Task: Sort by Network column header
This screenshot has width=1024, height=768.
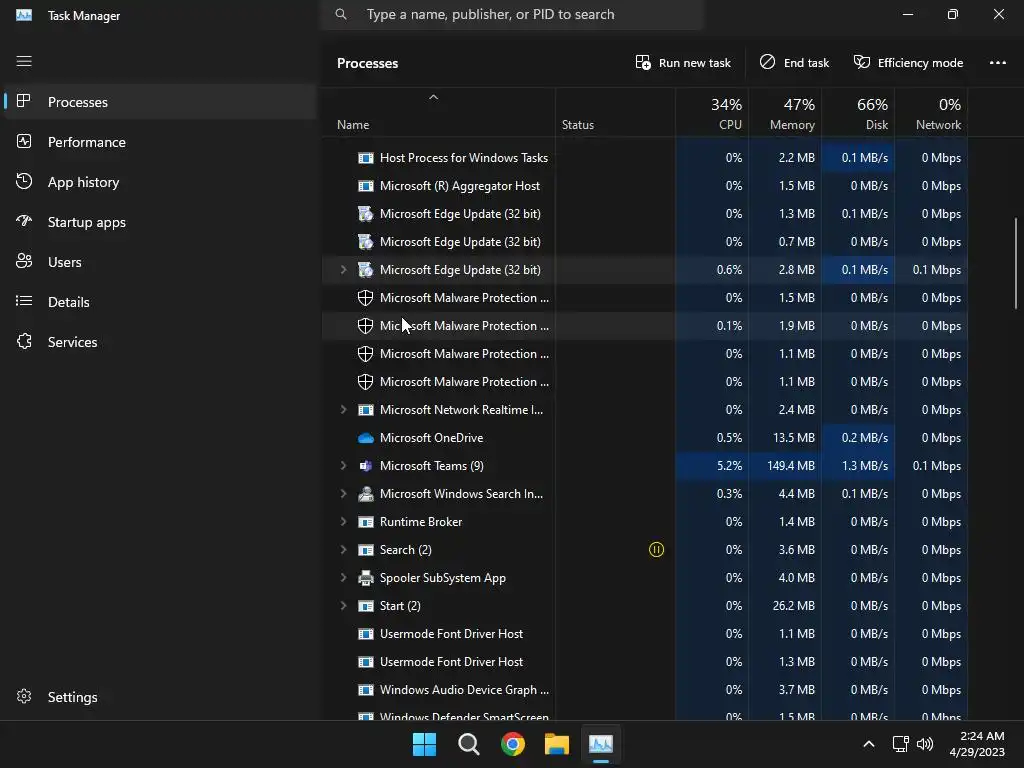Action: point(931,114)
